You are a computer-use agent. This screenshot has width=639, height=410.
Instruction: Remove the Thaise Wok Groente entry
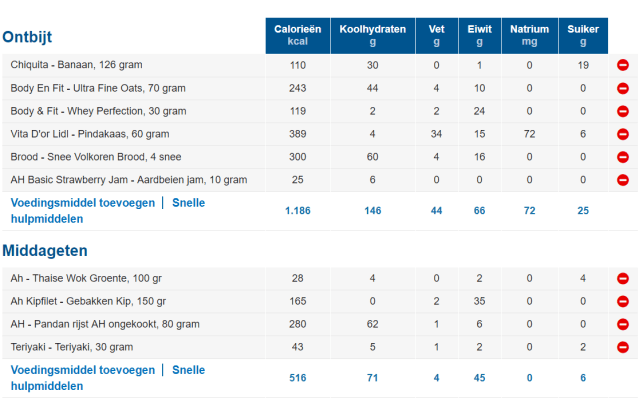tap(622, 278)
